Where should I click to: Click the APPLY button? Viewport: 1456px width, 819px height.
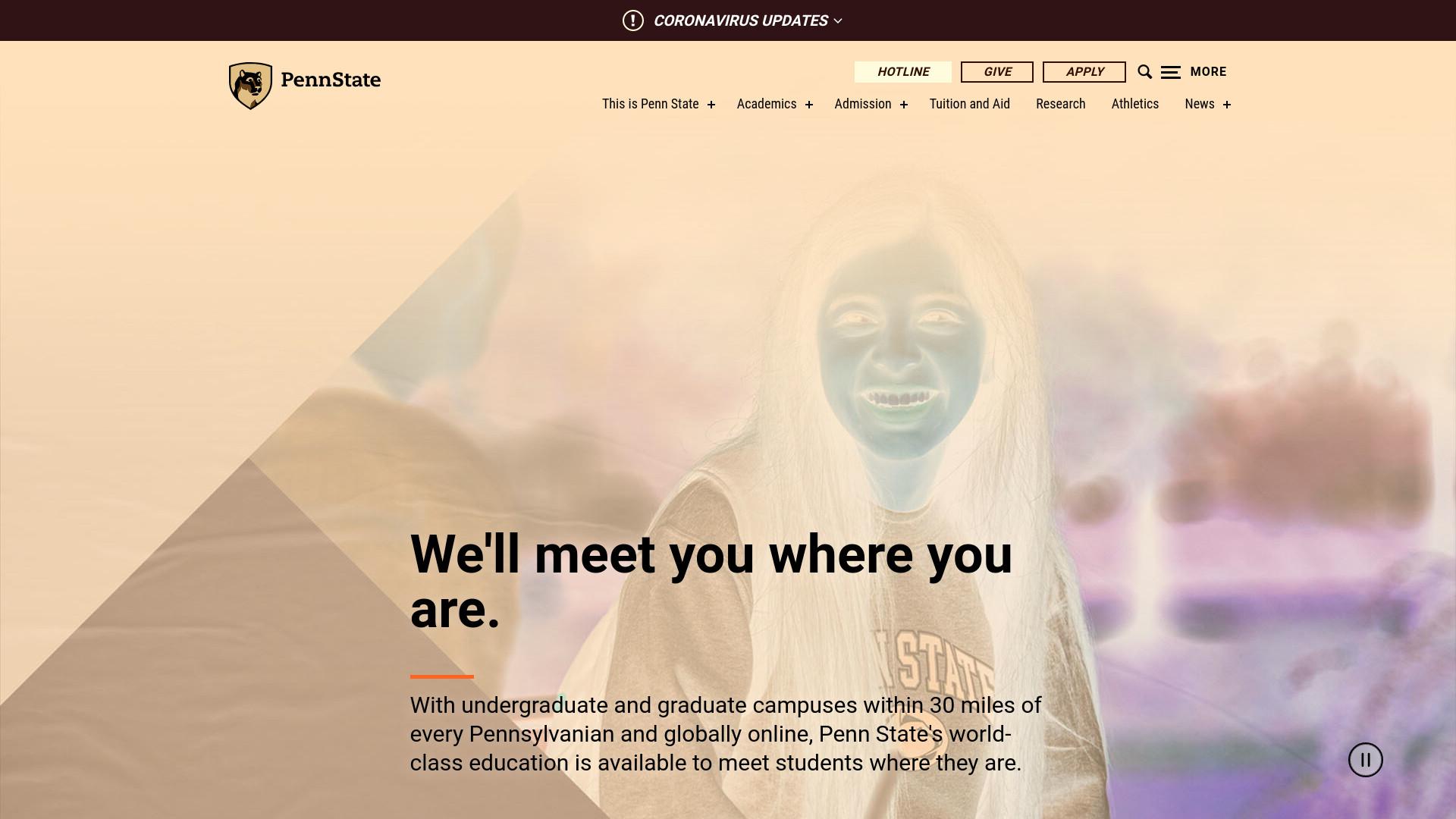tap(1084, 72)
